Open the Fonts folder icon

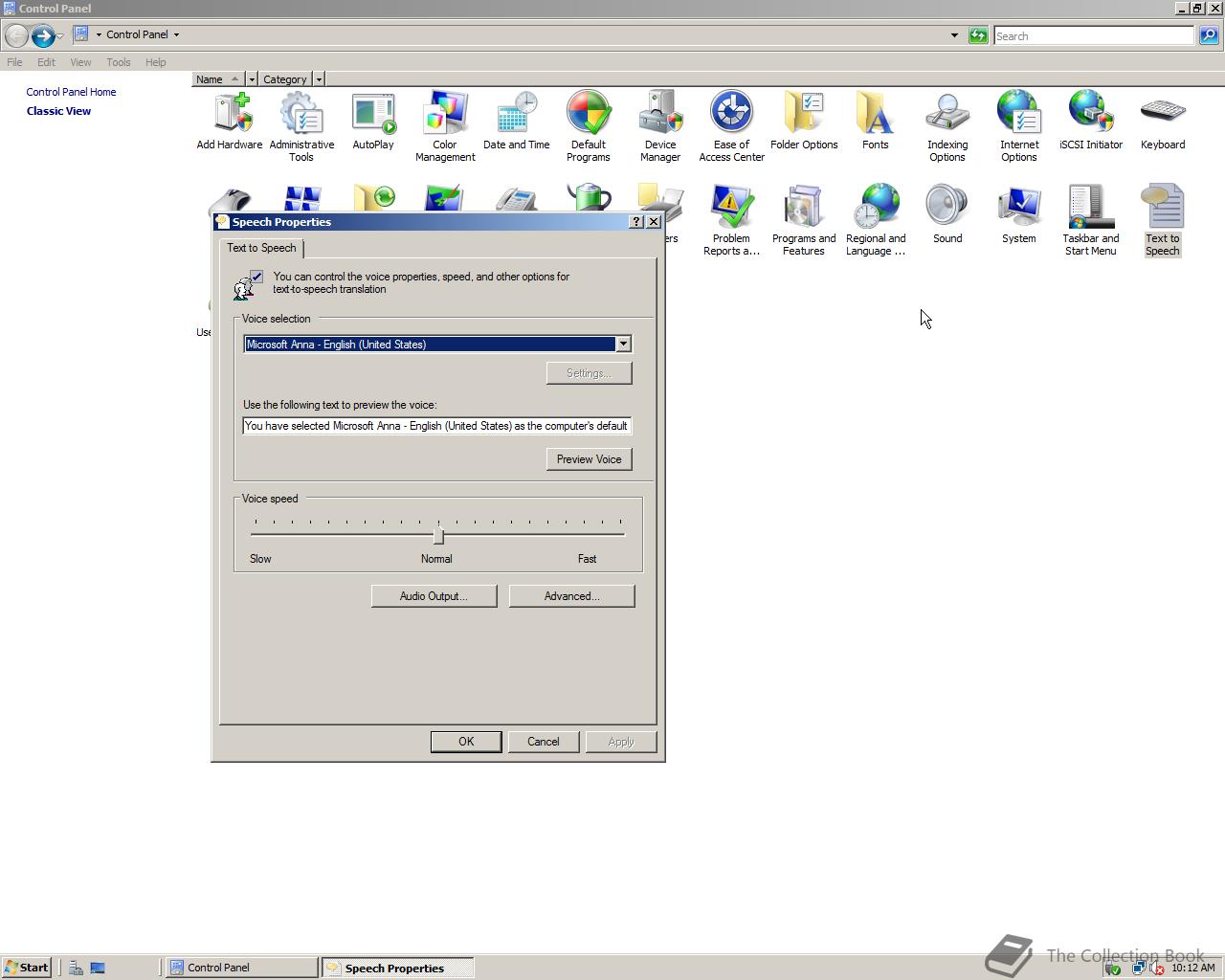pyautogui.click(x=876, y=121)
